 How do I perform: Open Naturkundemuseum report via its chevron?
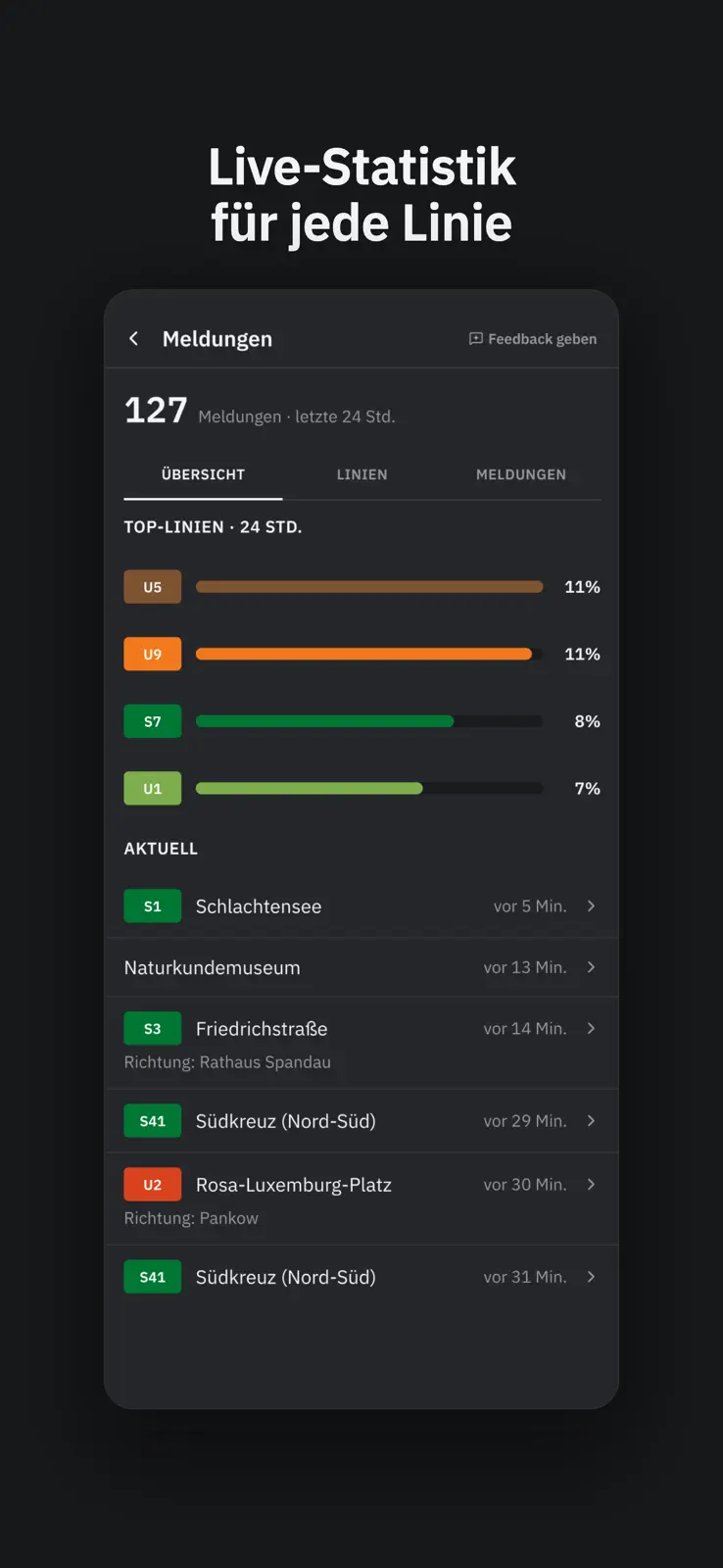pos(591,967)
